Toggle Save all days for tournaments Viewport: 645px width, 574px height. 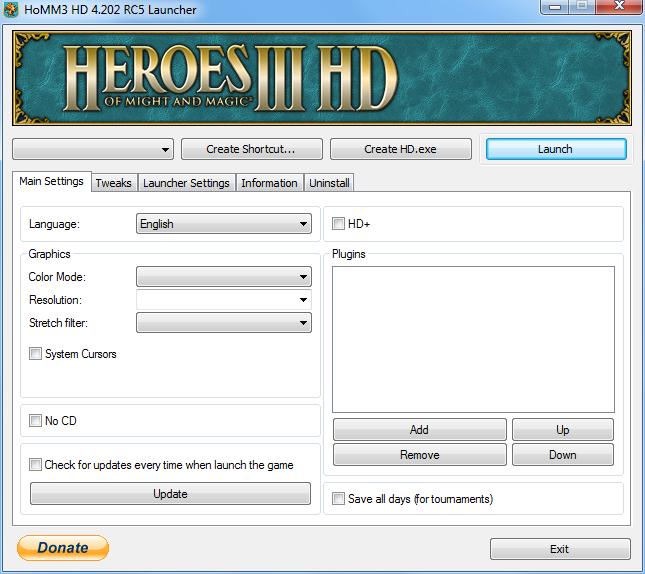click(339, 498)
